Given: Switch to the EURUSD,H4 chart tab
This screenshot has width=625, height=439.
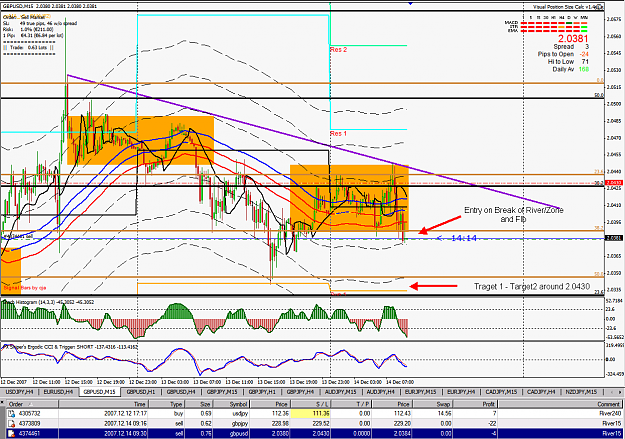Looking at the screenshot, I should click(x=59, y=392).
